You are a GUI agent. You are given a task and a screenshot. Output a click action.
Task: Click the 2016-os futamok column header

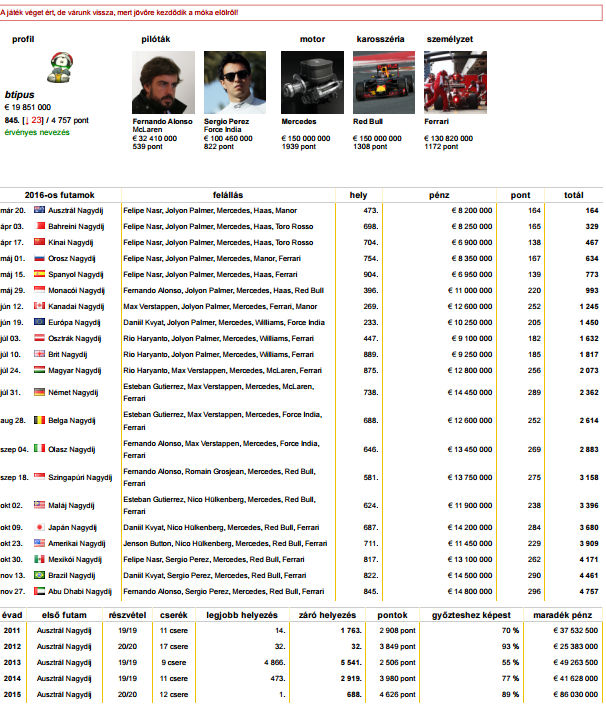(x=59, y=195)
